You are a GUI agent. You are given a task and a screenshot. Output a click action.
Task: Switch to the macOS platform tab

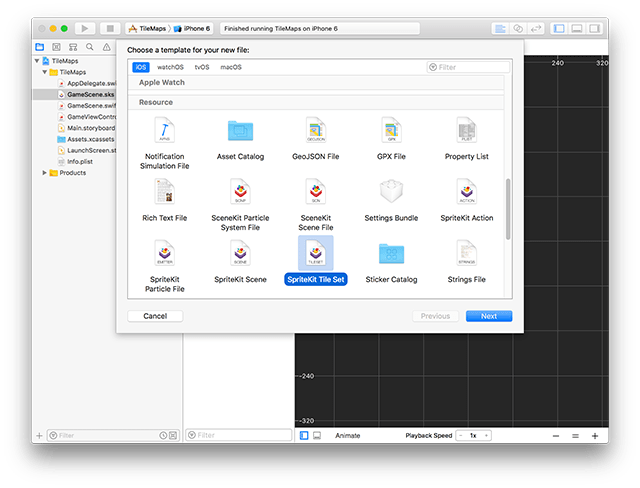pyautogui.click(x=231, y=67)
